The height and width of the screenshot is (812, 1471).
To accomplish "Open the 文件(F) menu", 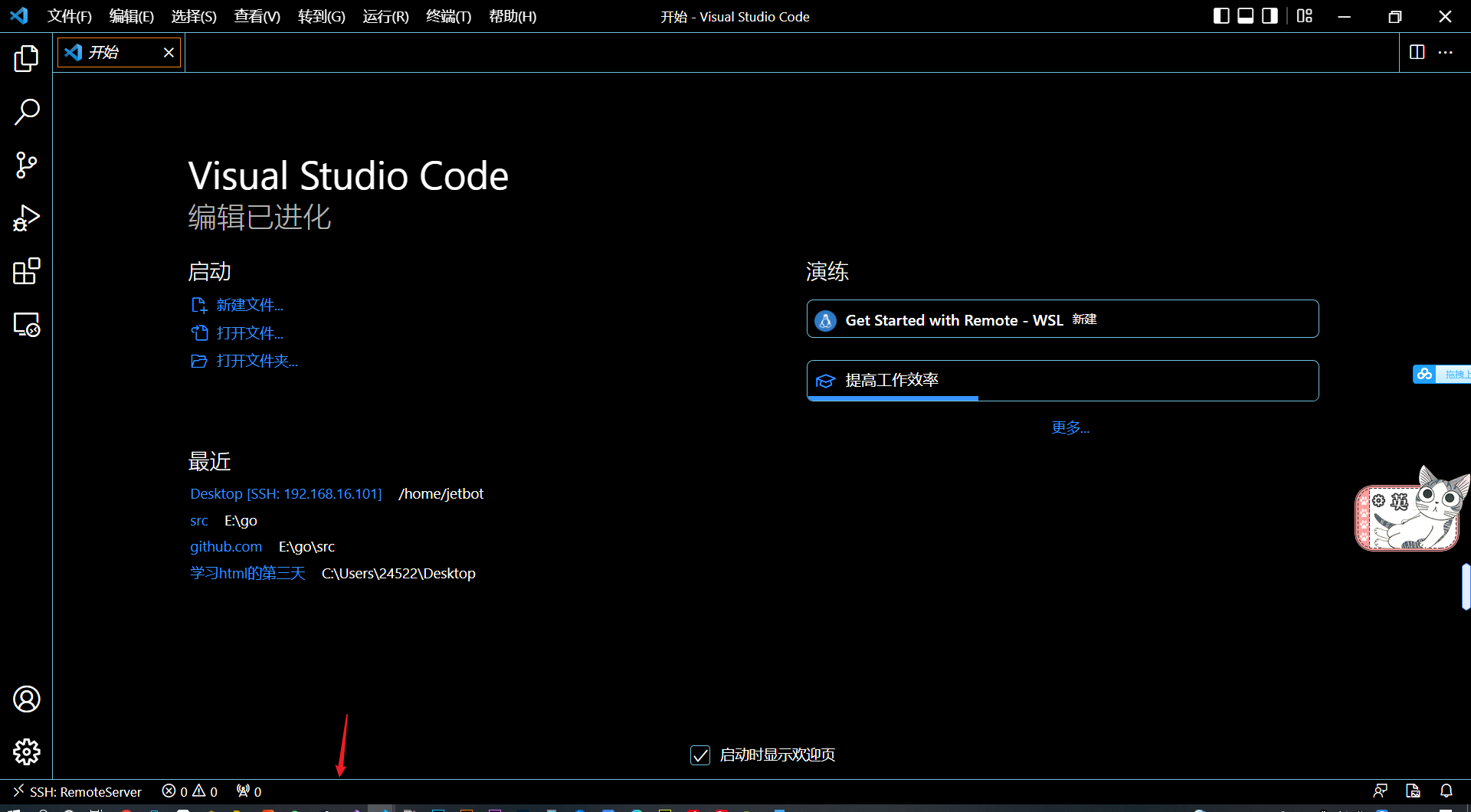I will pyautogui.click(x=70, y=16).
